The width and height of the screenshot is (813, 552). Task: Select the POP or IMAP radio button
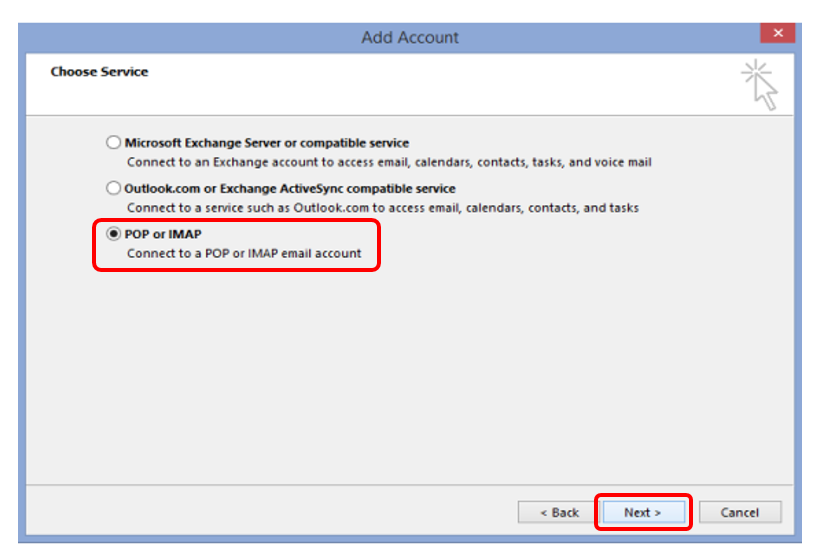point(114,234)
